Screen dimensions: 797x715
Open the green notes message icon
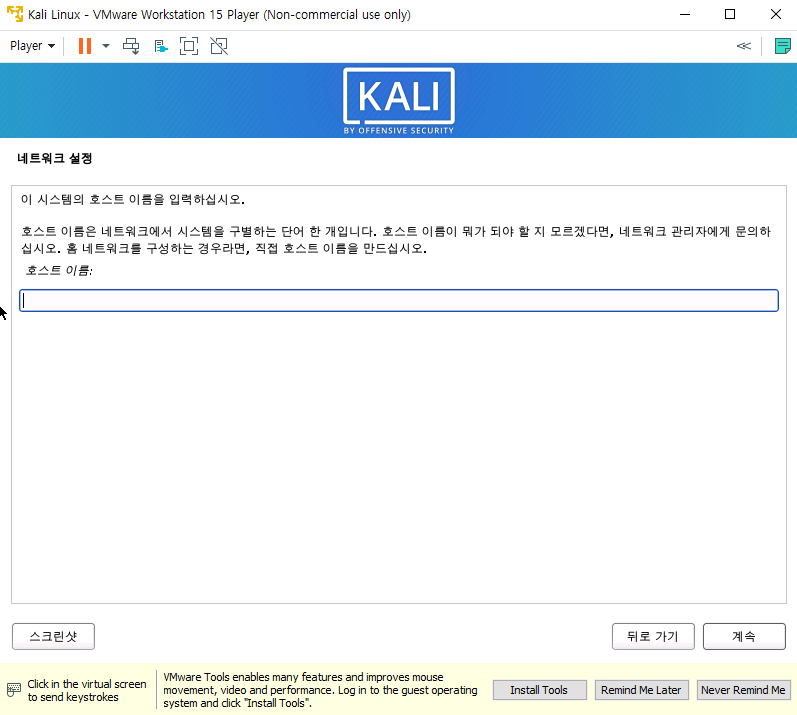782,46
